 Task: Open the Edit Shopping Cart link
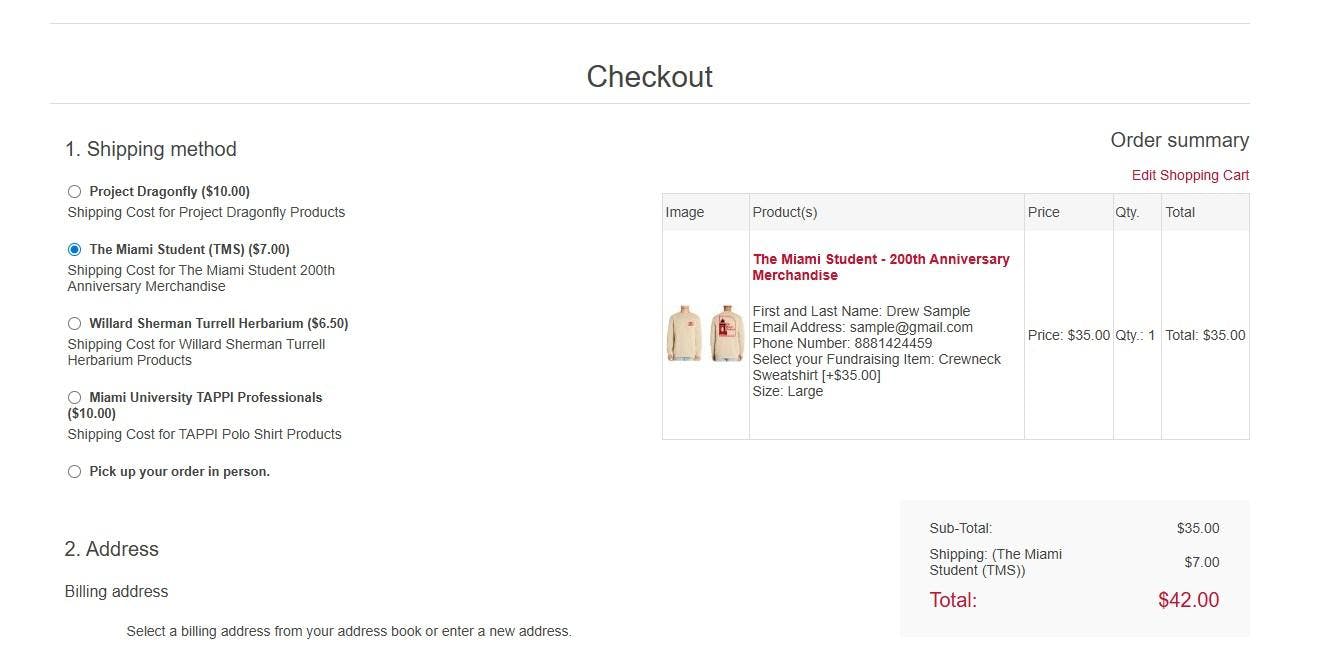tap(1190, 175)
